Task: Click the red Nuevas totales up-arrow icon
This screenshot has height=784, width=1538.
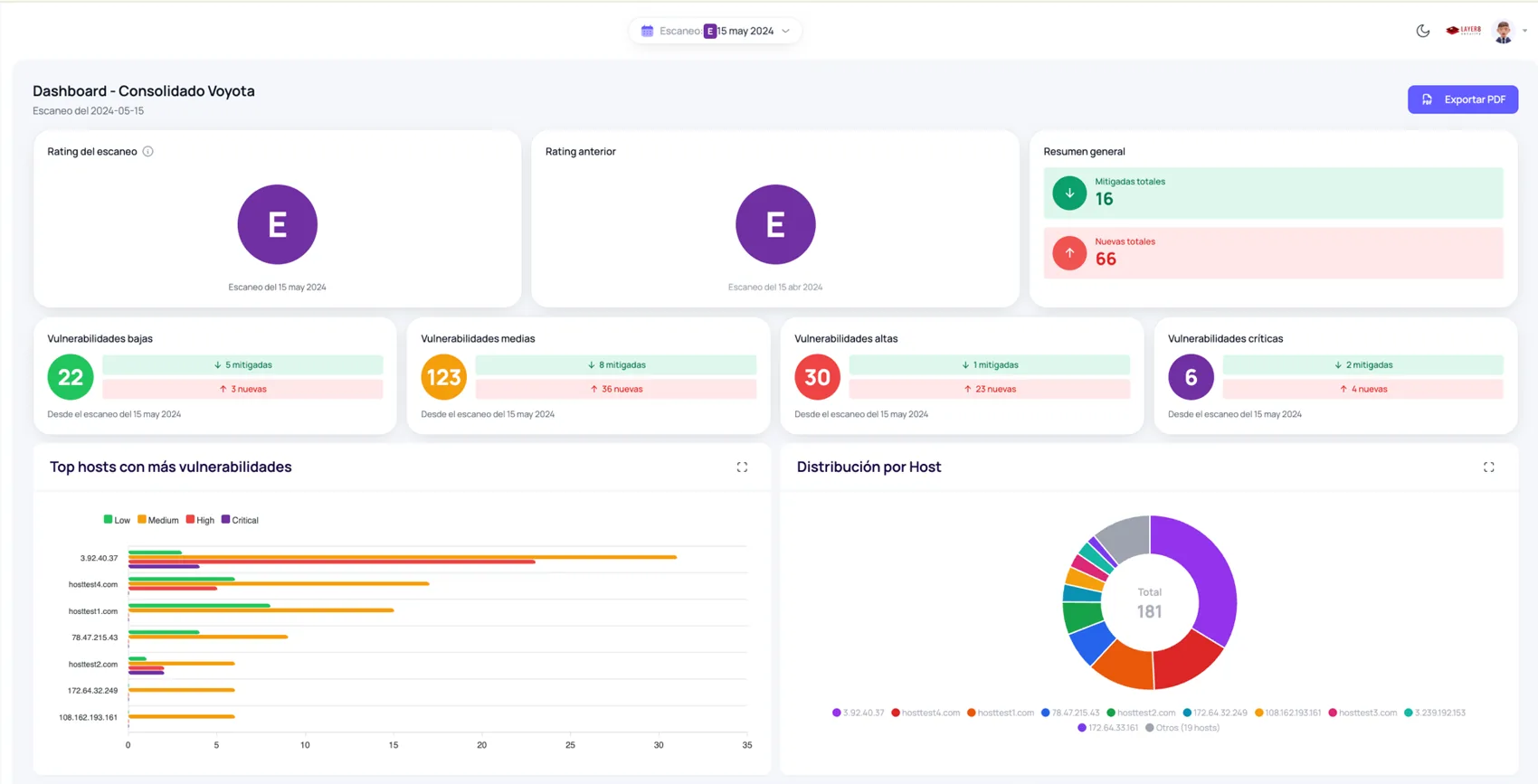Action: [1069, 252]
